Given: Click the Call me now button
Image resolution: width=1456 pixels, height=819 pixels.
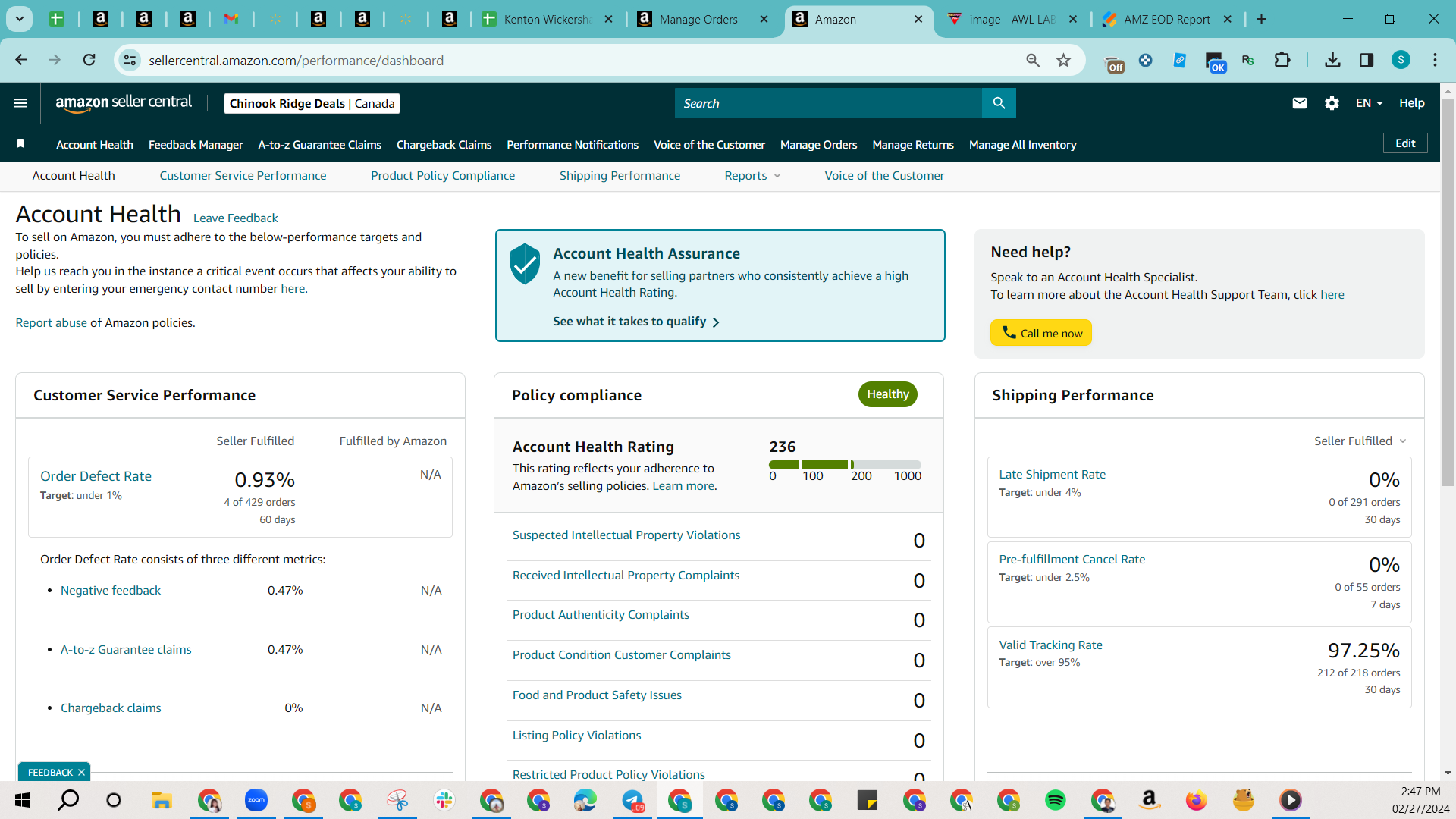Looking at the screenshot, I should click(x=1040, y=333).
